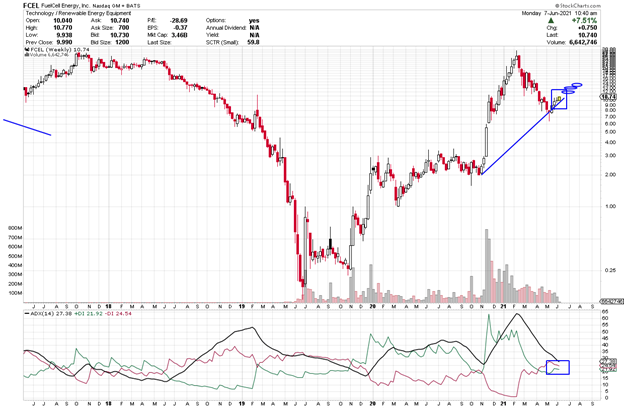Click the Options value yes
624x408 pixels.
click(x=254, y=20)
